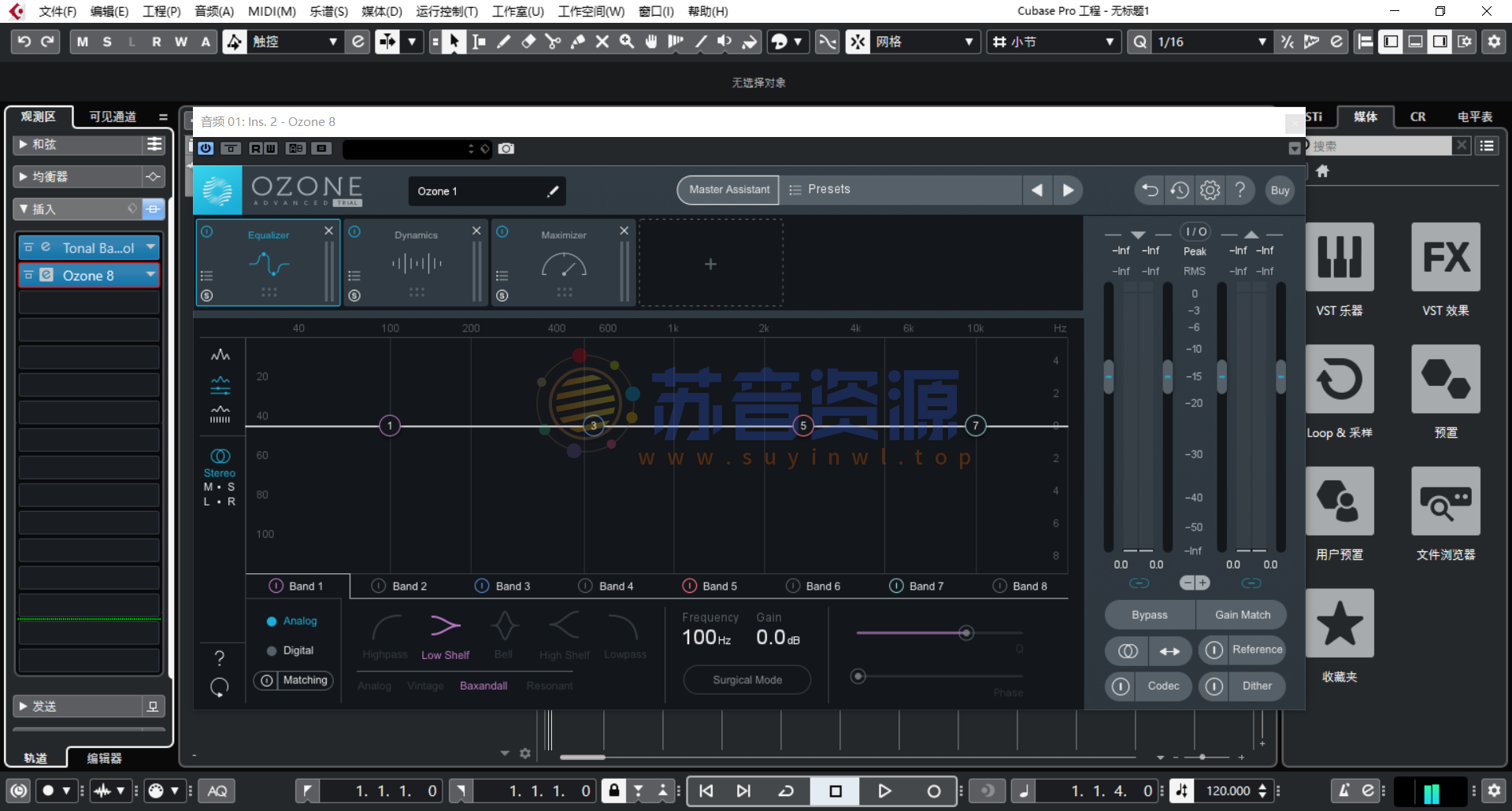Screen dimensions: 1512x811
Task: Select the Eraser tool in Cubase toolbar
Action: click(528, 42)
